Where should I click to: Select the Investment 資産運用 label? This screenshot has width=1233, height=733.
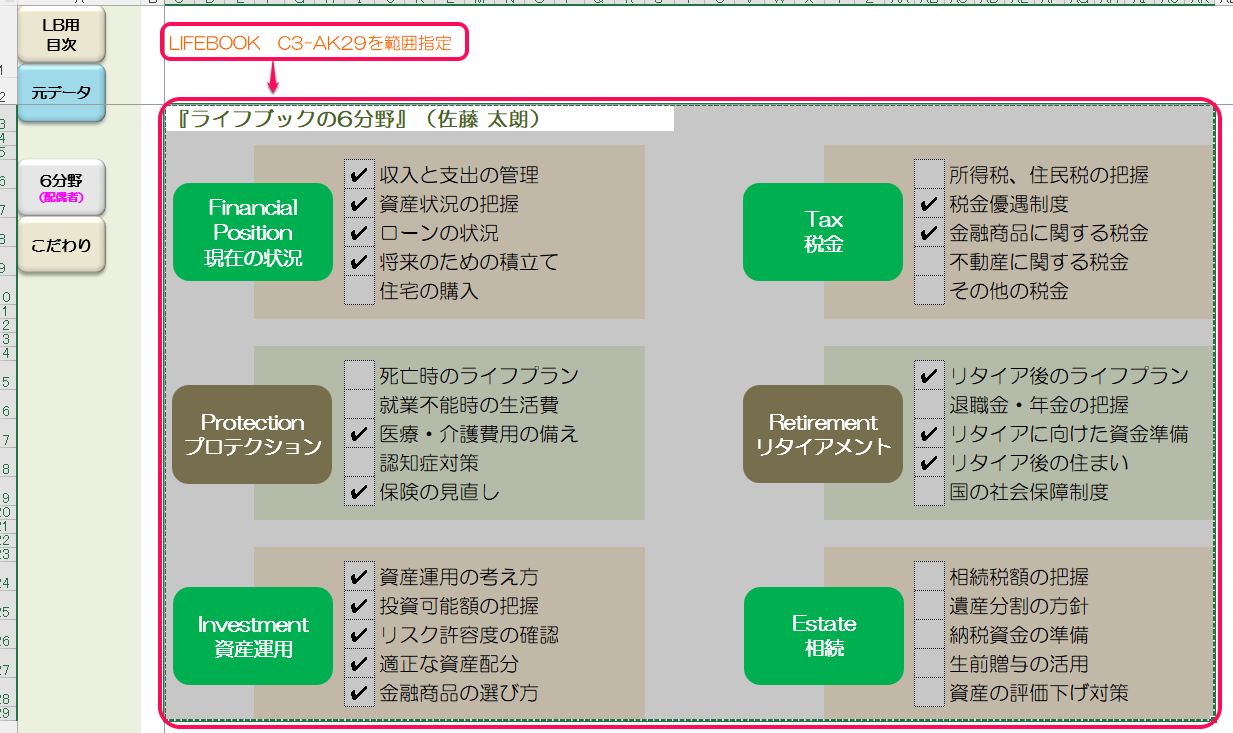click(253, 636)
